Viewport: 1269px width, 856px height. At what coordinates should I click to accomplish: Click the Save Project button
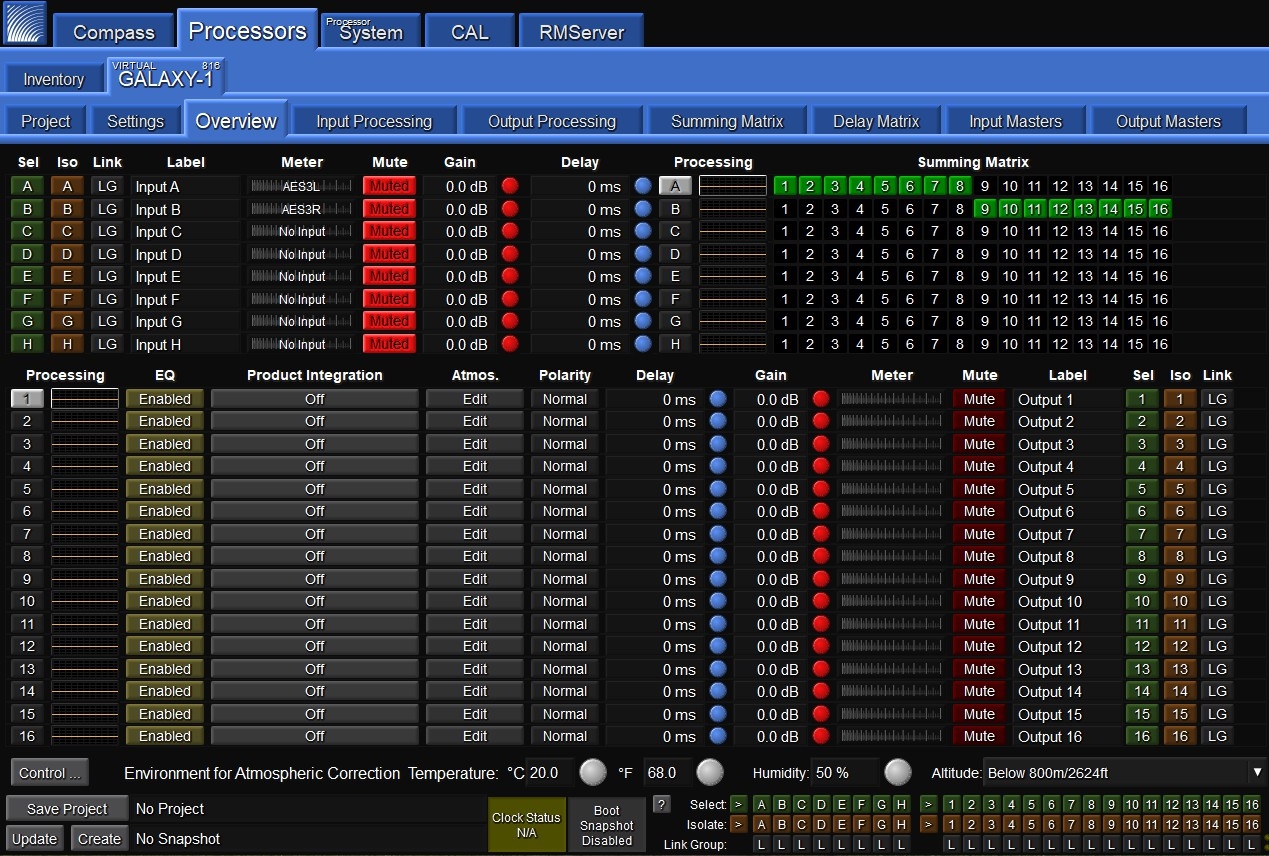(x=67, y=809)
